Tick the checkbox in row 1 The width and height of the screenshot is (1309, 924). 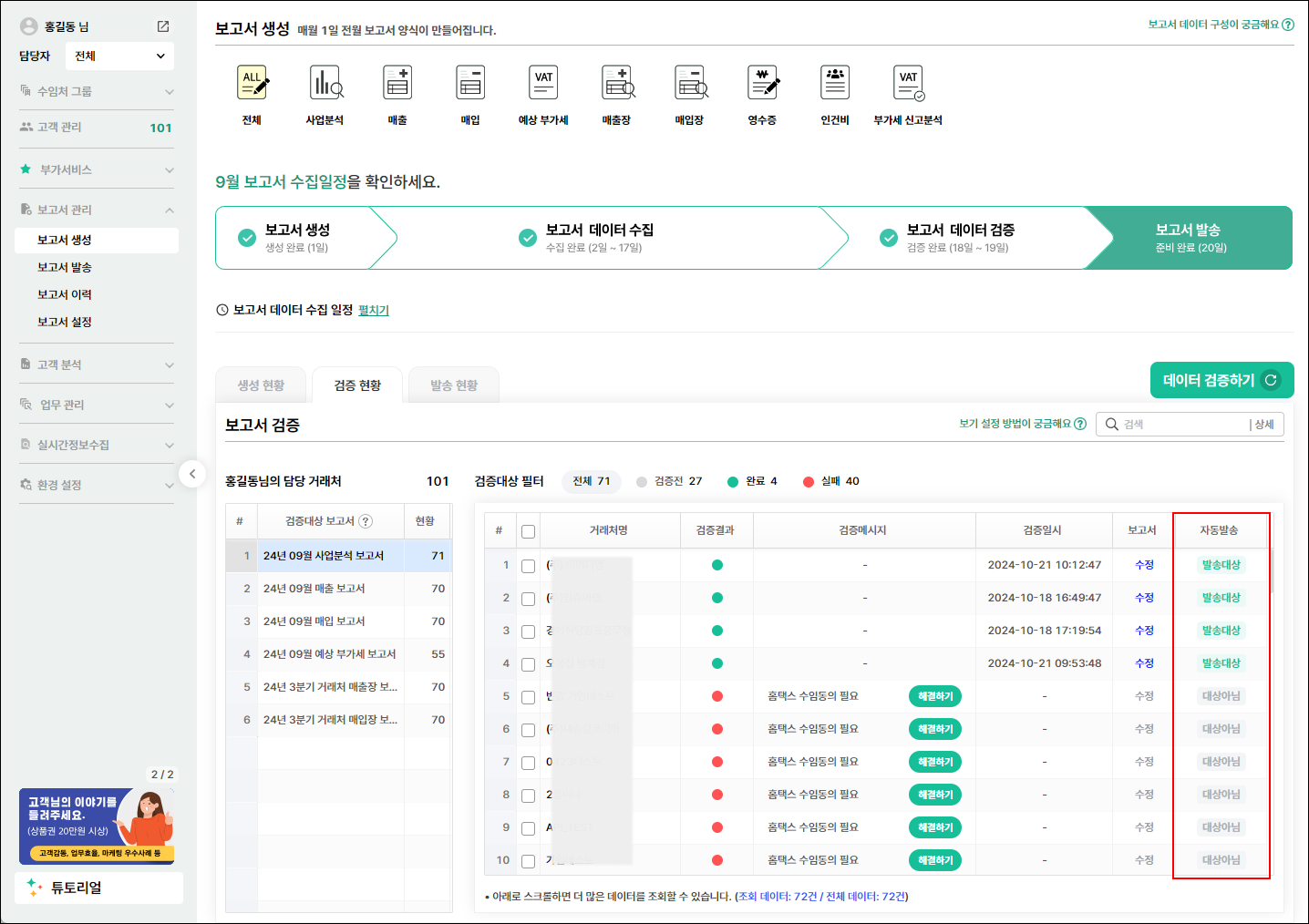coord(528,566)
